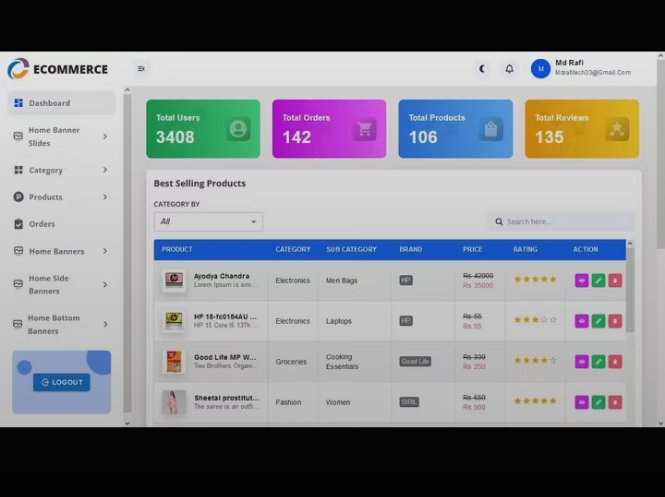
Task: Click the Total Reviews card
Action: click(582, 129)
